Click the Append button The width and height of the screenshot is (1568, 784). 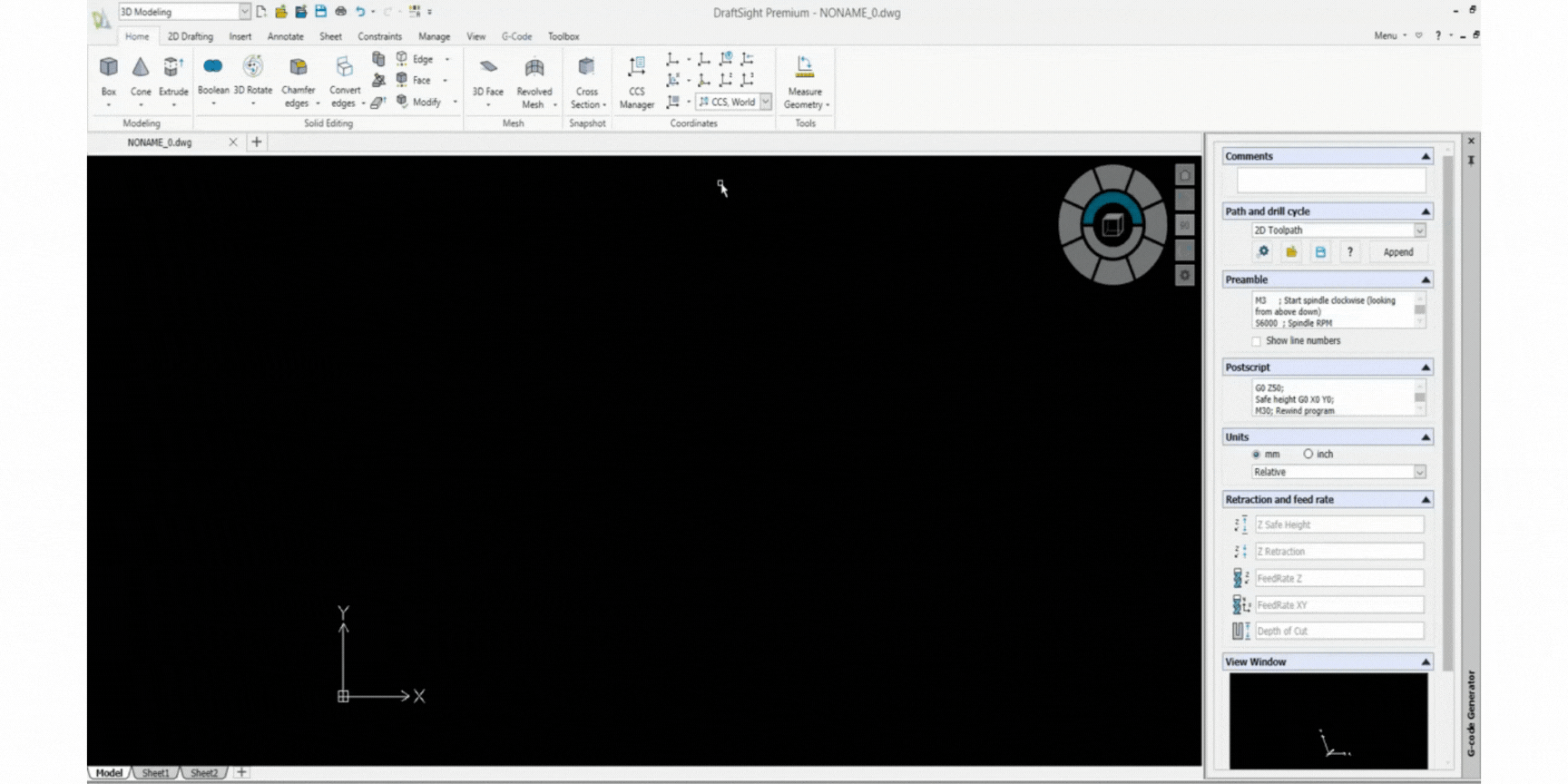click(x=1397, y=252)
